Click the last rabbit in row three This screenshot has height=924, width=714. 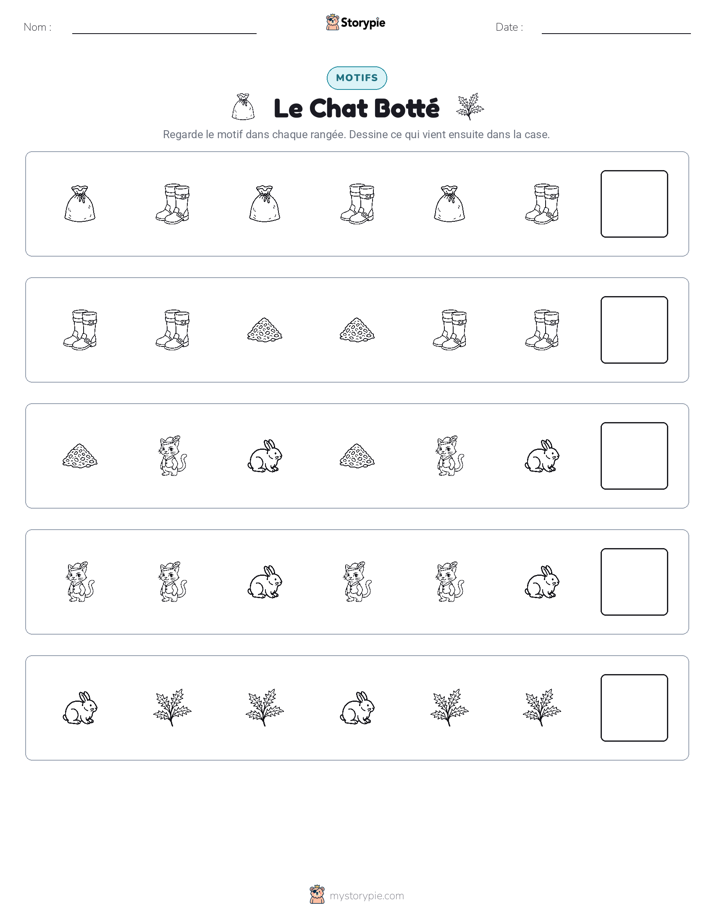542,456
